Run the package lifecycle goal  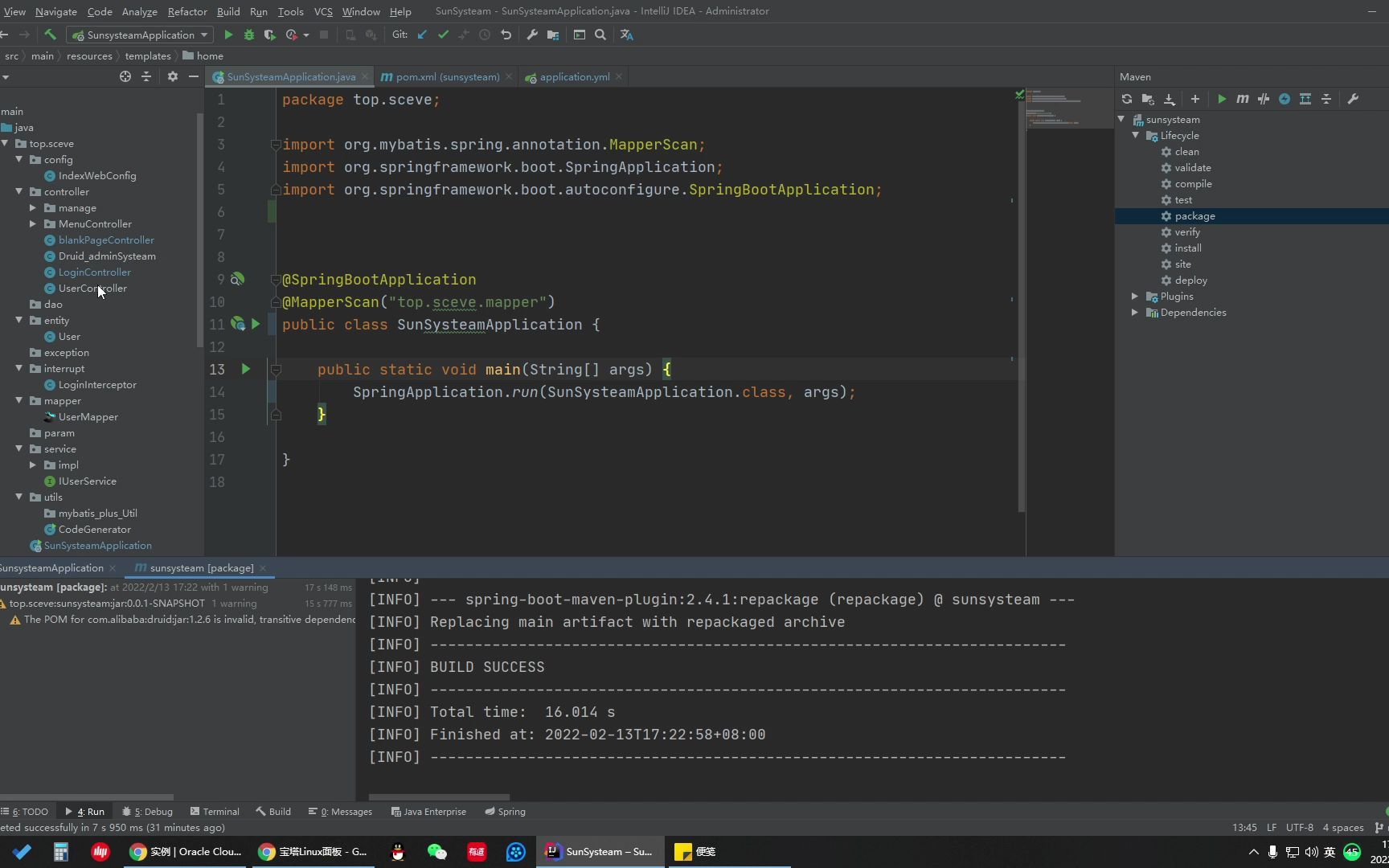click(x=1195, y=215)
